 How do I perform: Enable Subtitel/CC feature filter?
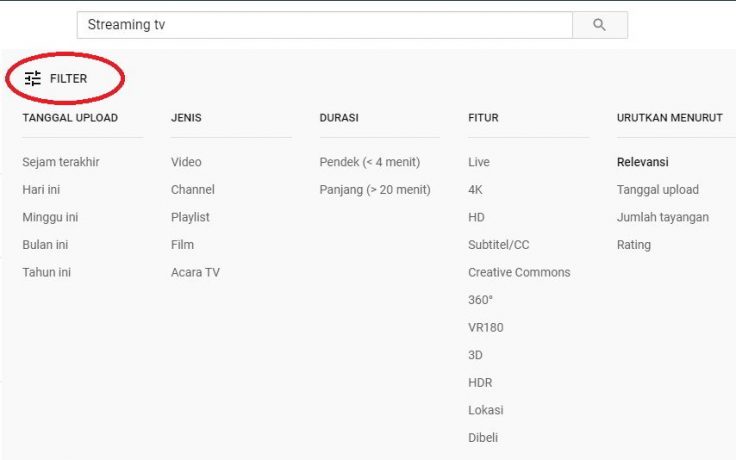(498, 245)
